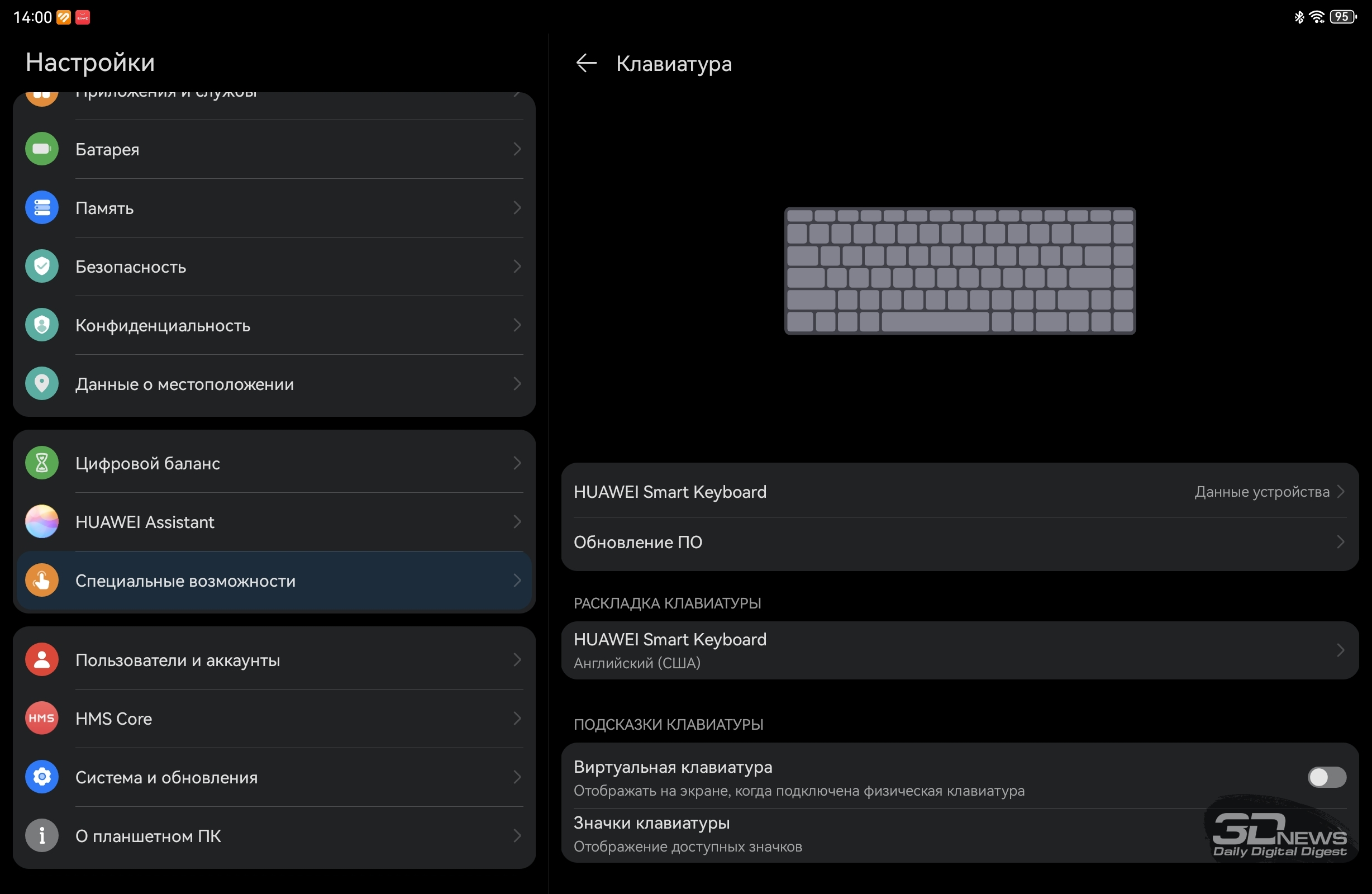Tap Виртуальная клавиатура label
Image resolution: width=1372 pixels, height=894 pixels.
(x=673, y=767)
